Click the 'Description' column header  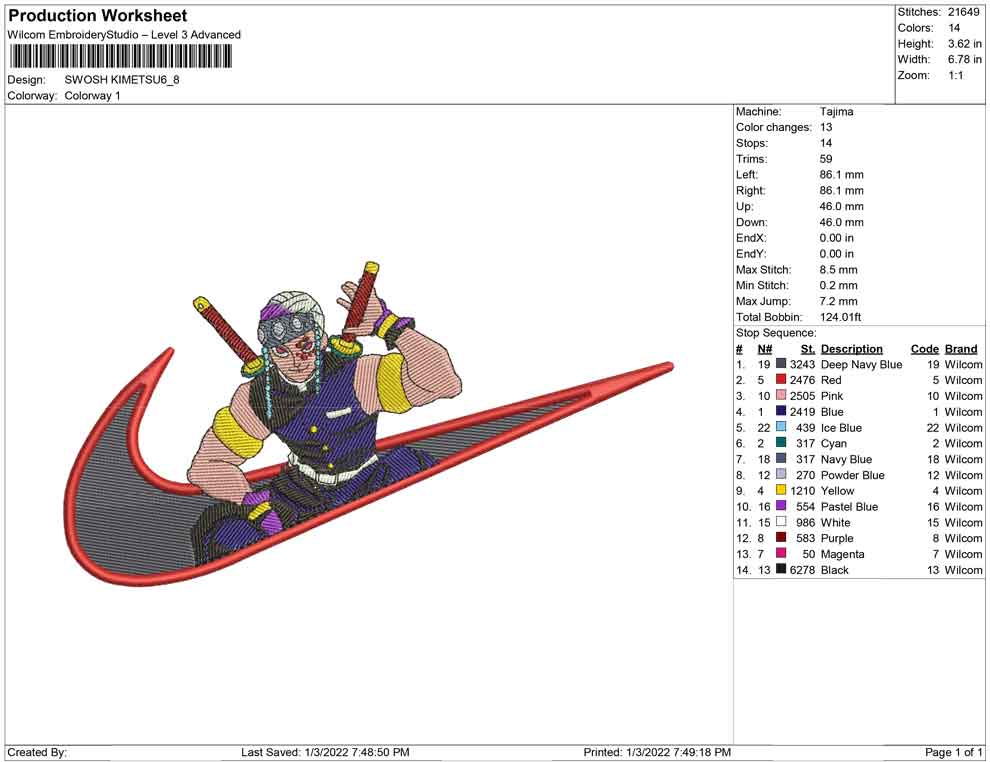pyautogui.click(x=852, y=349)
